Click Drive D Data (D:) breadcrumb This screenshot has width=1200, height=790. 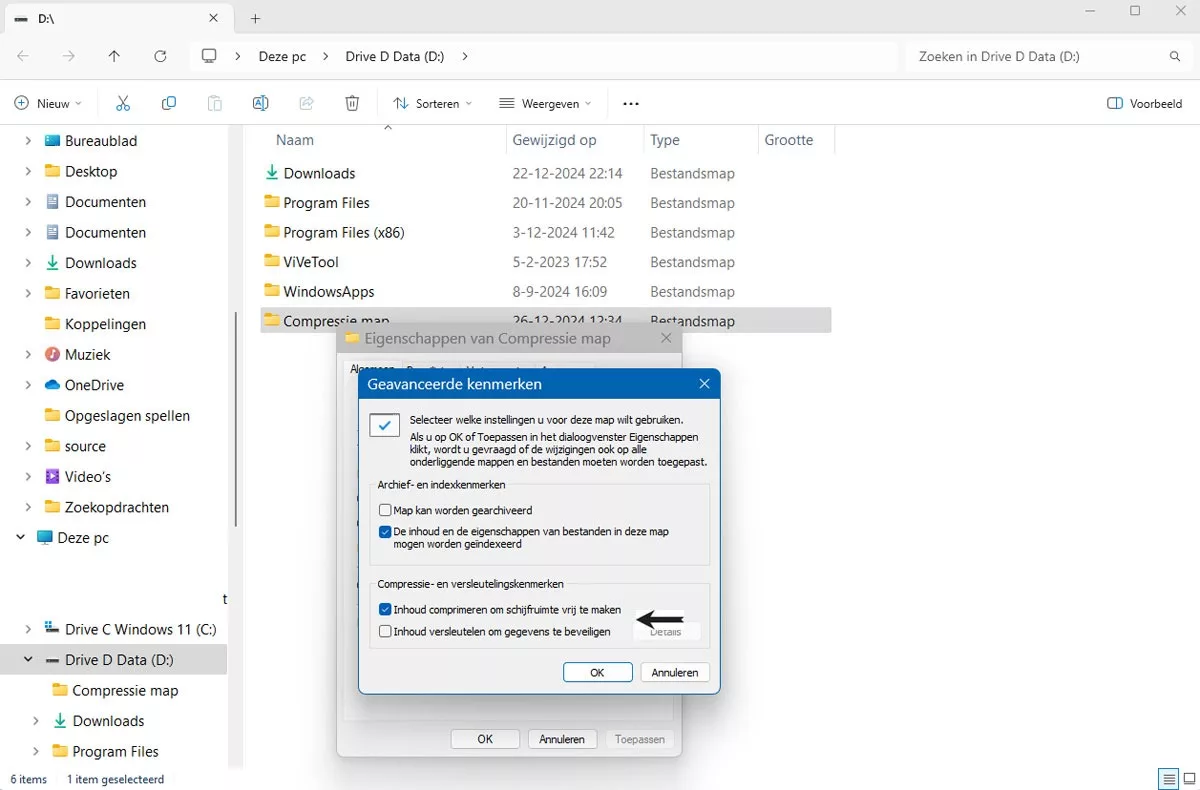(x=395, y=56)
